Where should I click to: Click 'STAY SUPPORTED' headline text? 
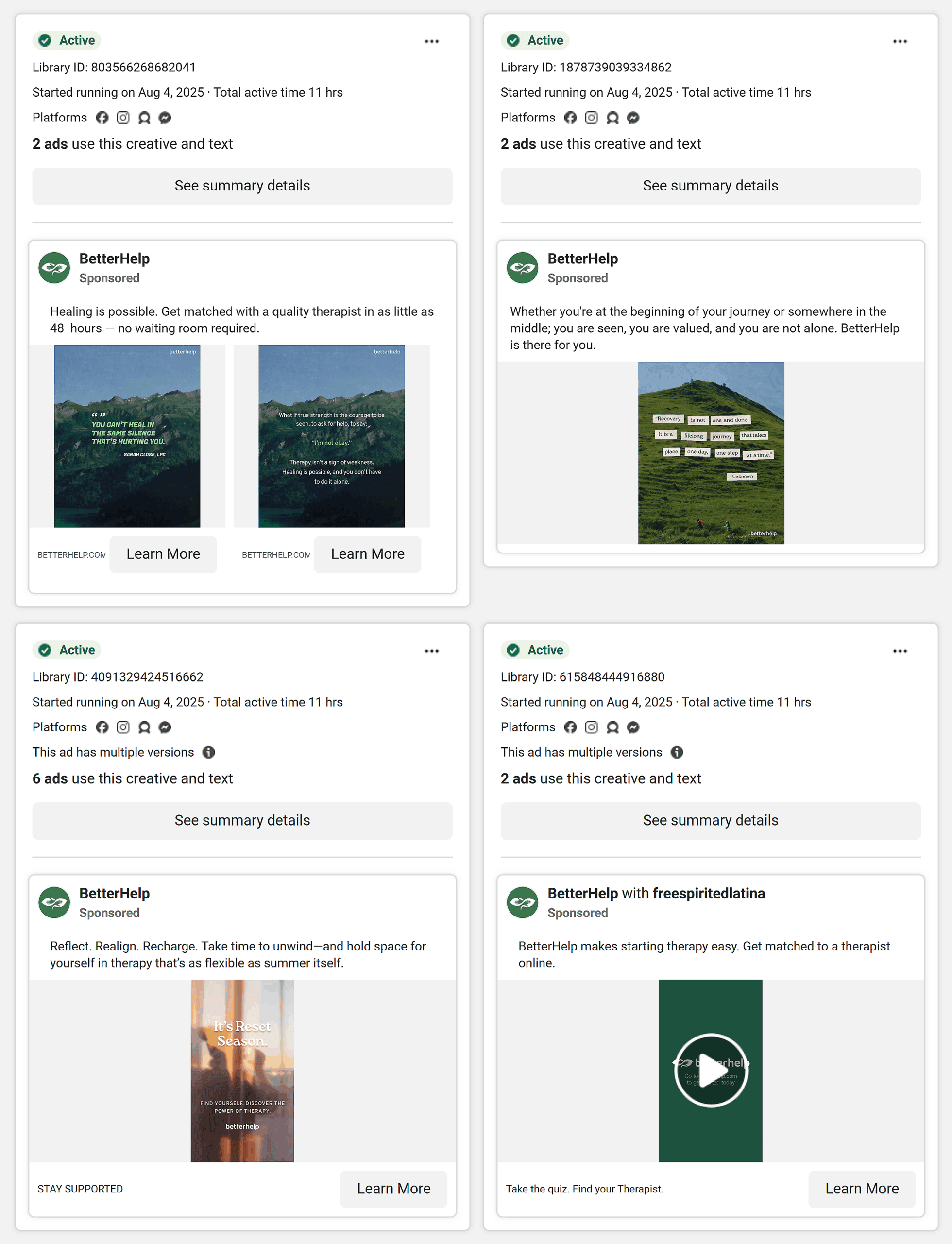pos(80,1189)
